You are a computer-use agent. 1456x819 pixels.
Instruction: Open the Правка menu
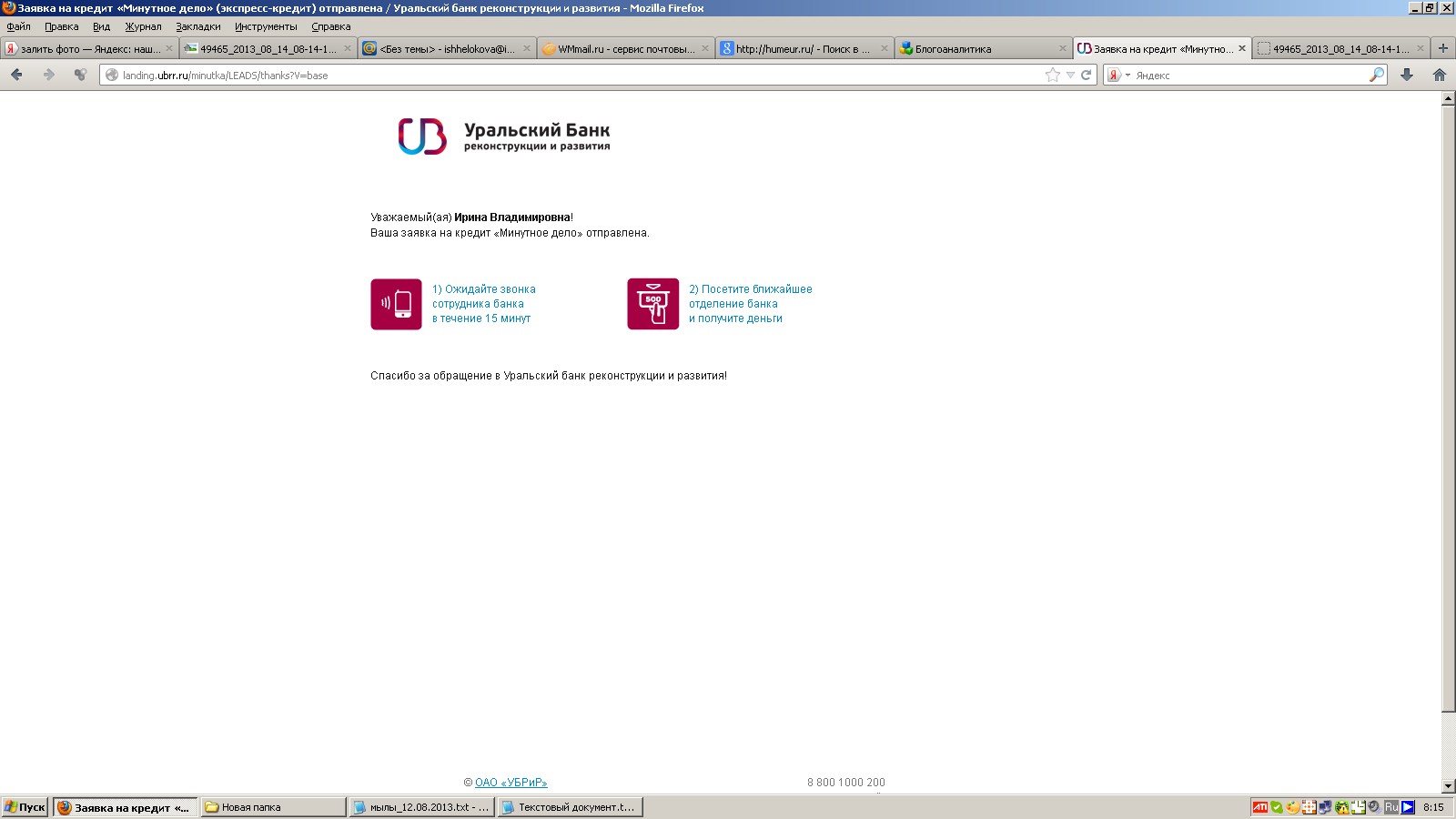click(61, 26)
